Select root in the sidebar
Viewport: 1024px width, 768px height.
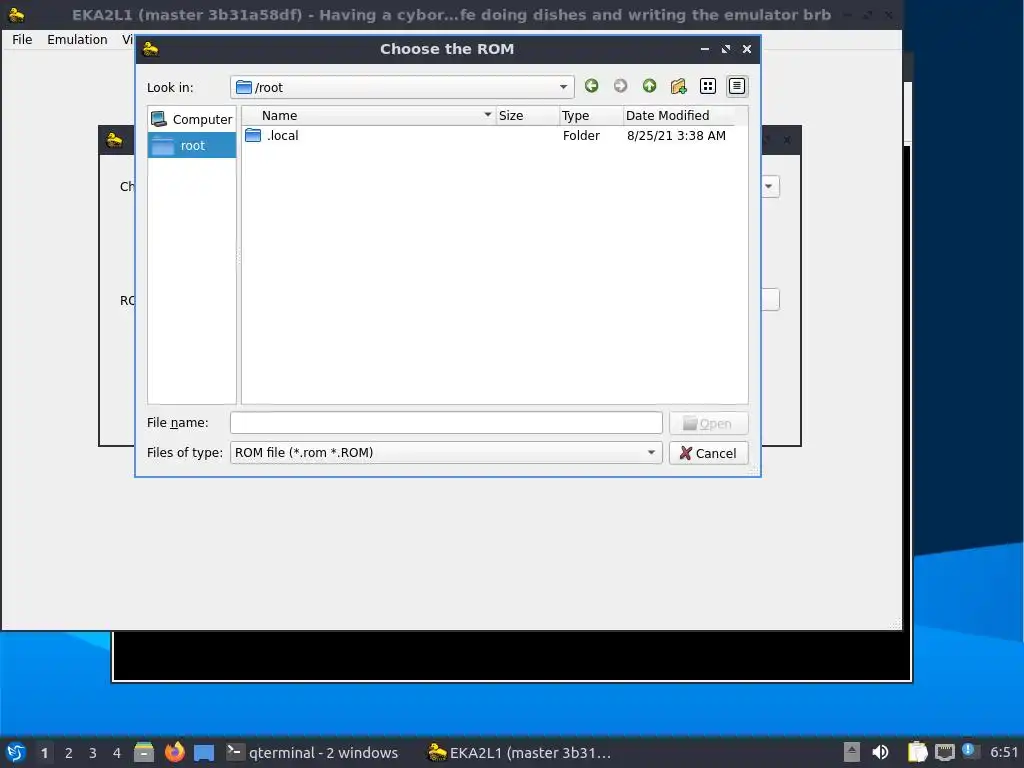pyautogui.click(x=191, y=145)
